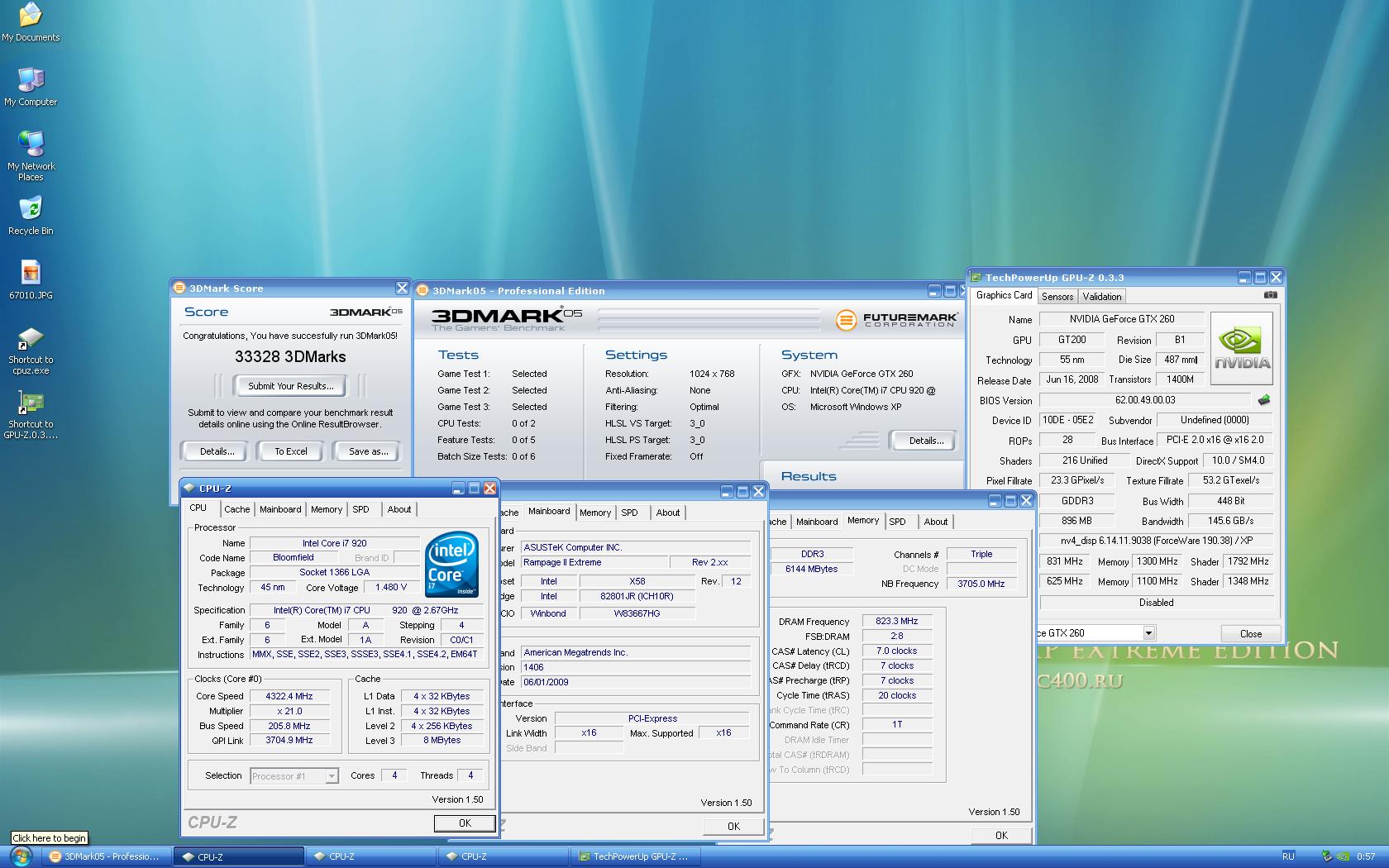
Task: Click the DRAM Frequency value 823.3 MHz
Action: [x=897, y=621]
